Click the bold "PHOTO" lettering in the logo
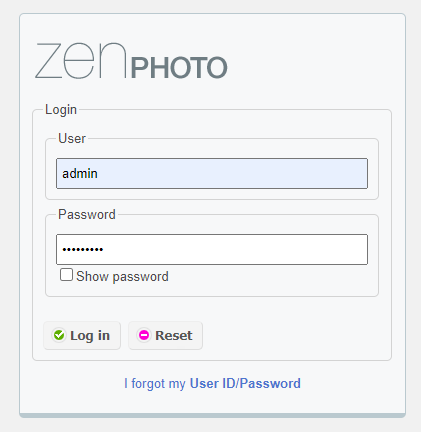 tap(179, 68)
